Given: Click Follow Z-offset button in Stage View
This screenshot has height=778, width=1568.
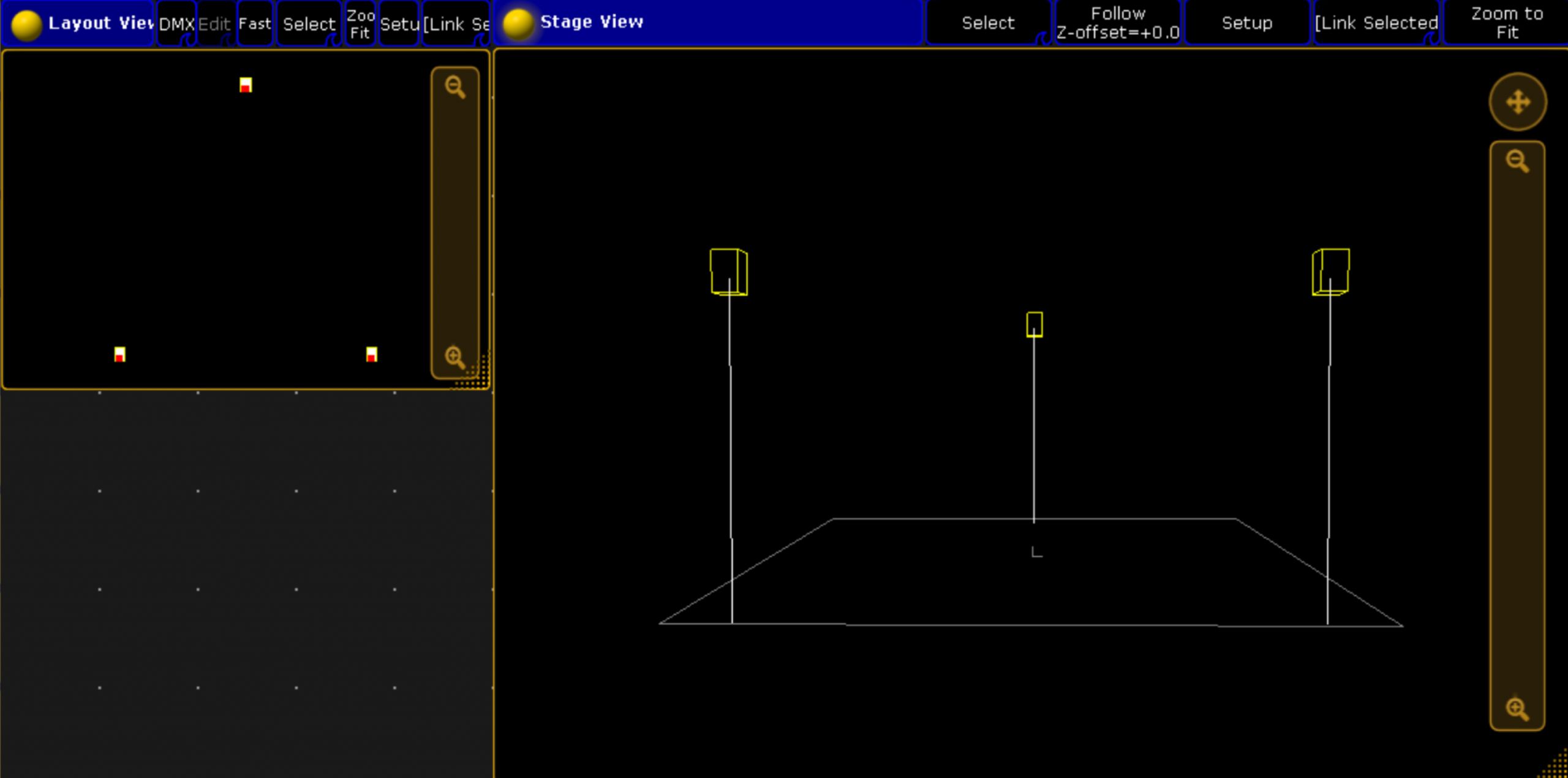Looking at the screenshot, I should (x=1118, y=23).
